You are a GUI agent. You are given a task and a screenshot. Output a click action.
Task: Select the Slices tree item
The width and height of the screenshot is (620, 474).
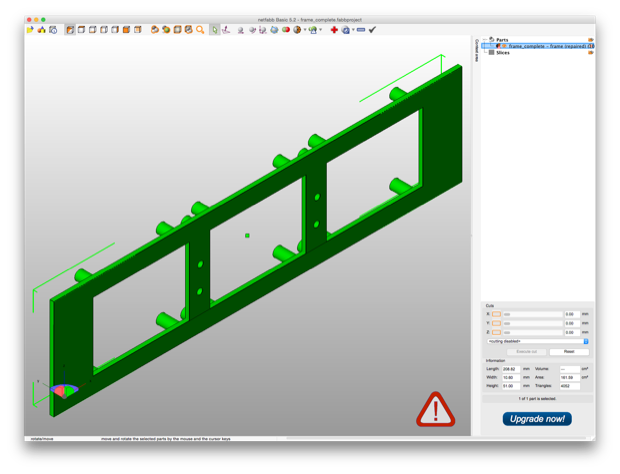point(503,53)
